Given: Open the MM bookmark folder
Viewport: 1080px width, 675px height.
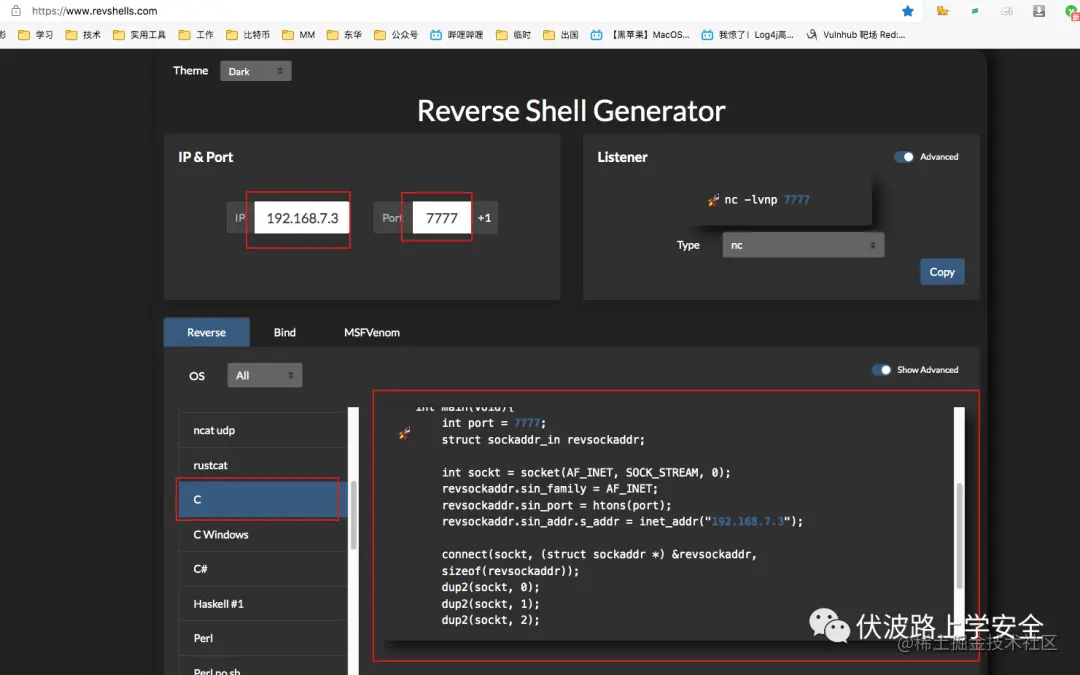Looking at the screenshot, I should pos(298,34).
